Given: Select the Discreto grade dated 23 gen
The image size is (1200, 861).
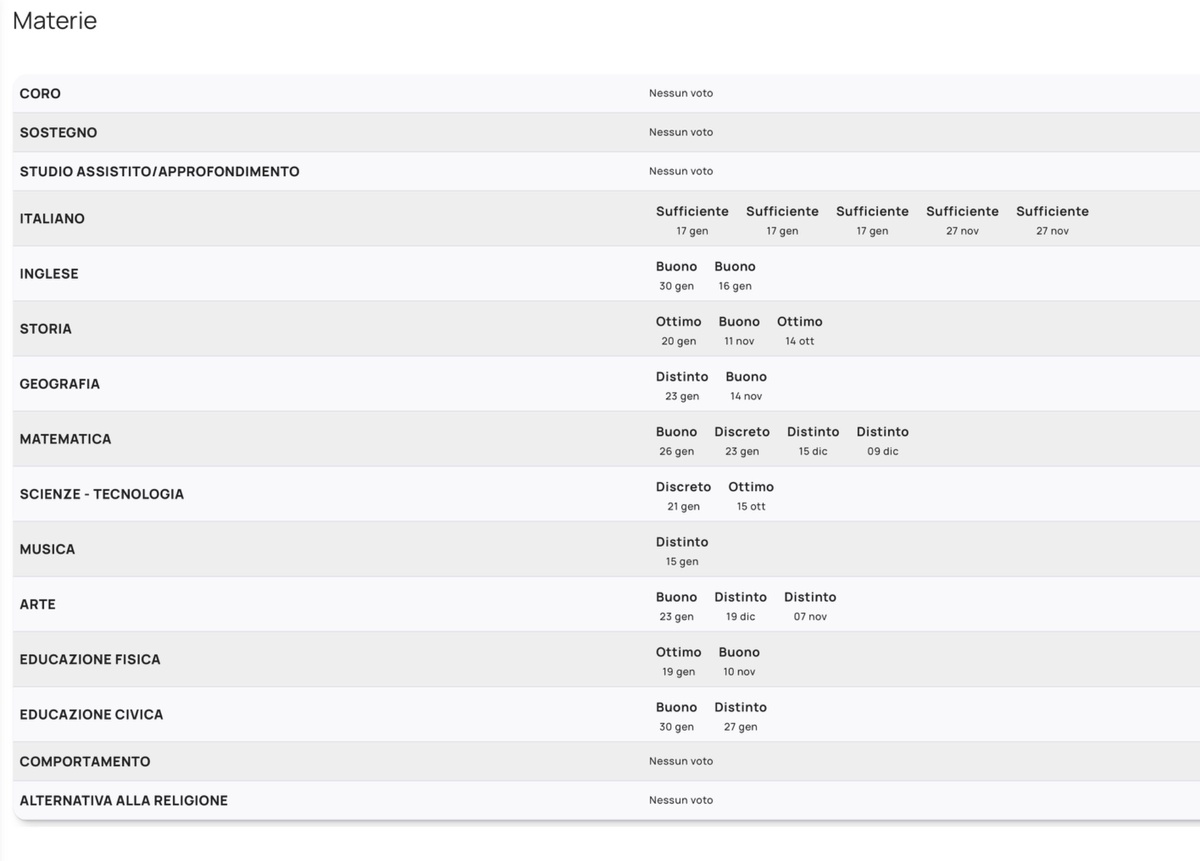Looking at the screenshot, I should click(742, 440).
